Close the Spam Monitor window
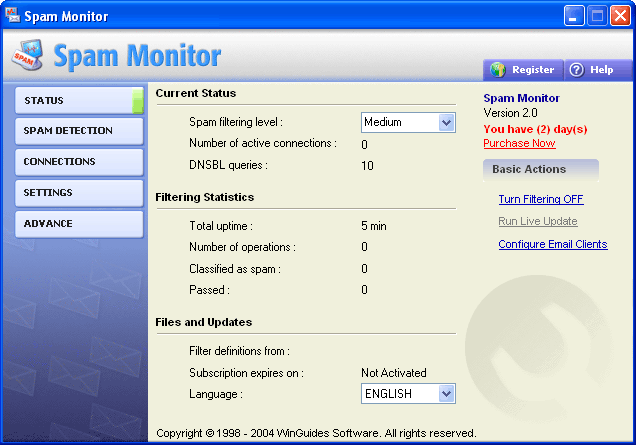This screenshot has width=636, height=445. tap(619, 16)
